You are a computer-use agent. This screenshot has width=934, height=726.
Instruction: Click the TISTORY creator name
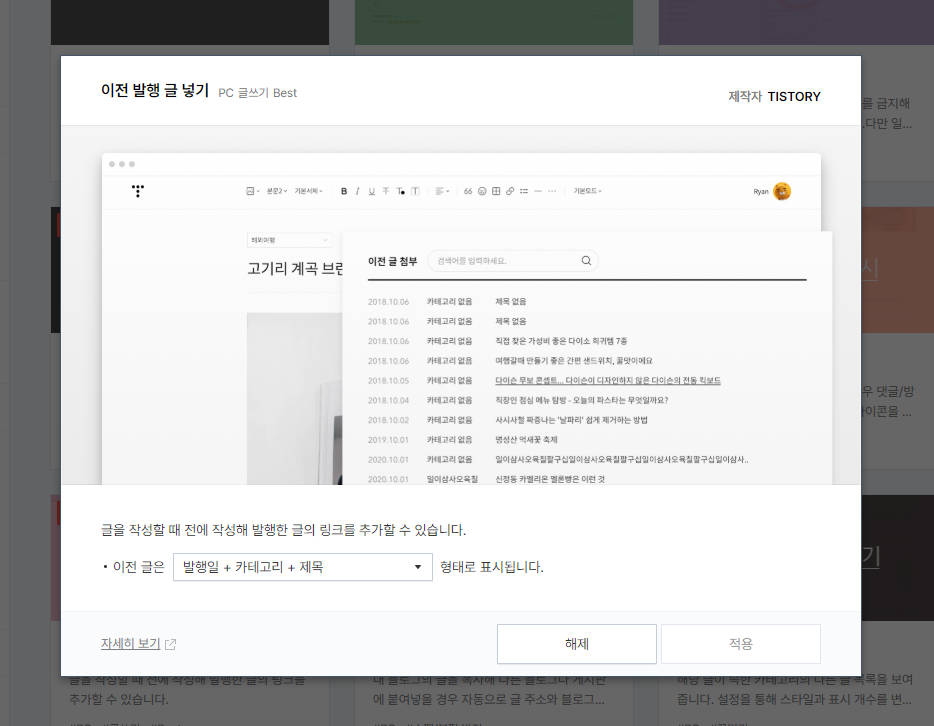[x=794, y=96]
